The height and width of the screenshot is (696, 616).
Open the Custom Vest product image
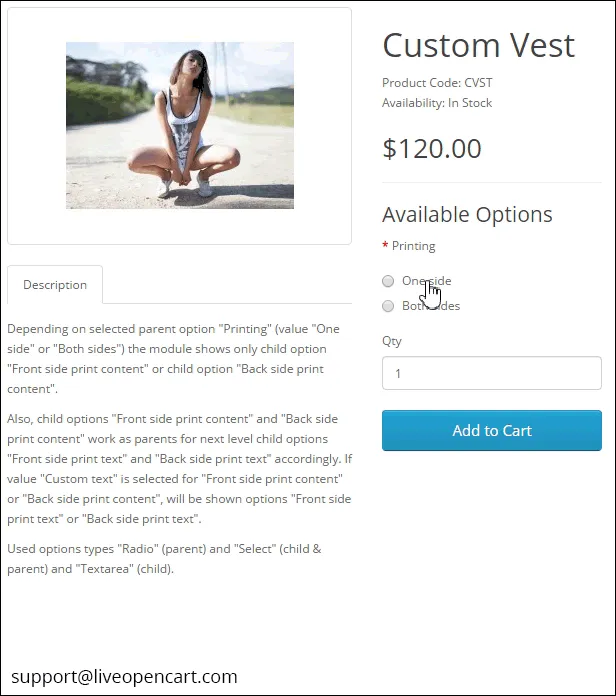[x=180, y=125]
